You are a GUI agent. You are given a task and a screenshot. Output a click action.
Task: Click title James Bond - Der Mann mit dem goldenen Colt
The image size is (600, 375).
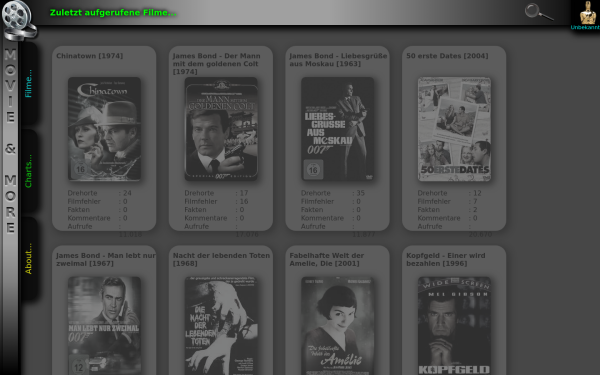coord(217,64)
